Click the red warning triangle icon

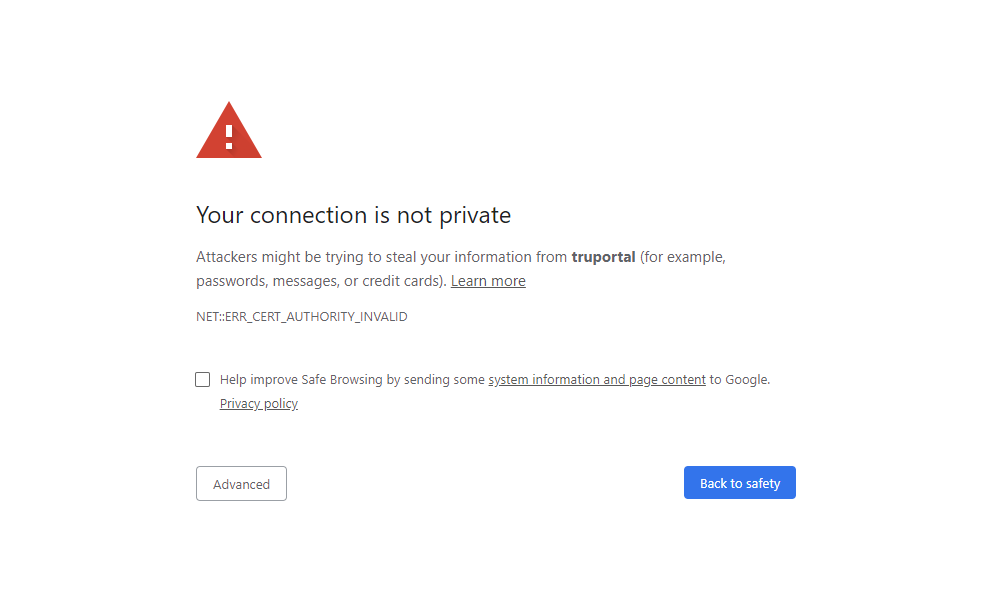[228, 132]
